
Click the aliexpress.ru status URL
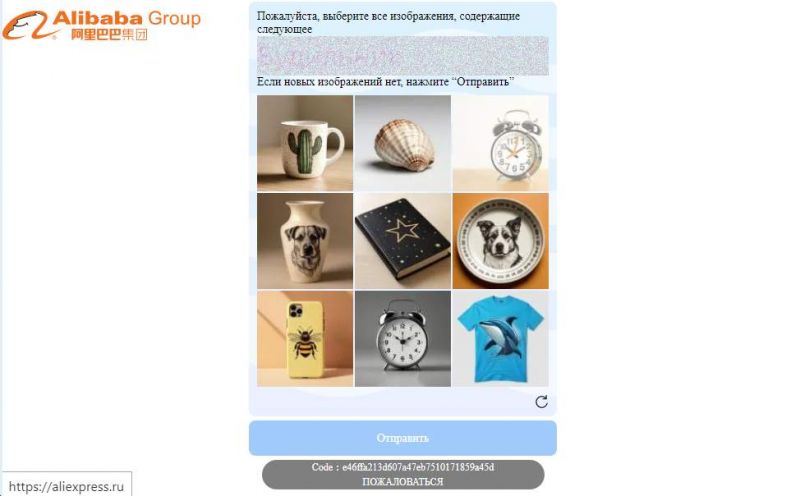click(66, 486)
